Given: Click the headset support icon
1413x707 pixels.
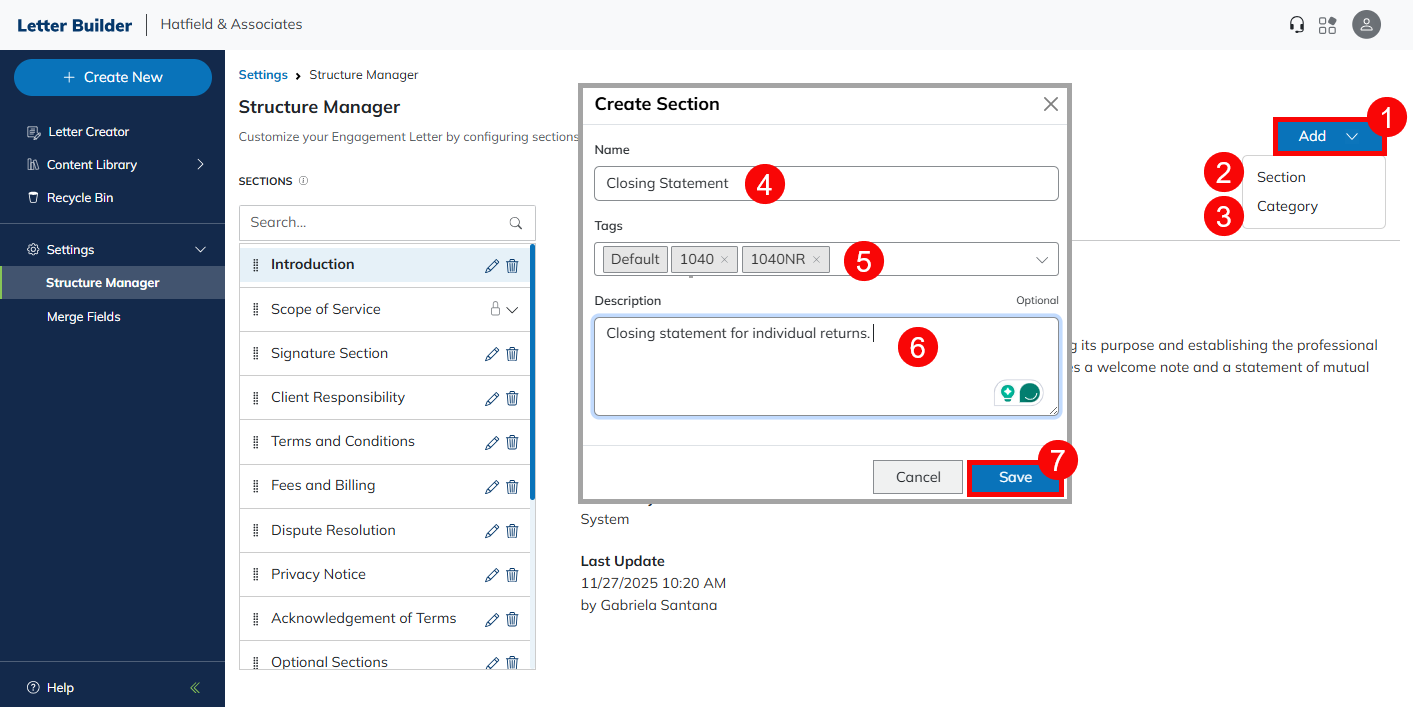Looking at the screenshot, I should pyautogui.click(x=1297, y=25).
